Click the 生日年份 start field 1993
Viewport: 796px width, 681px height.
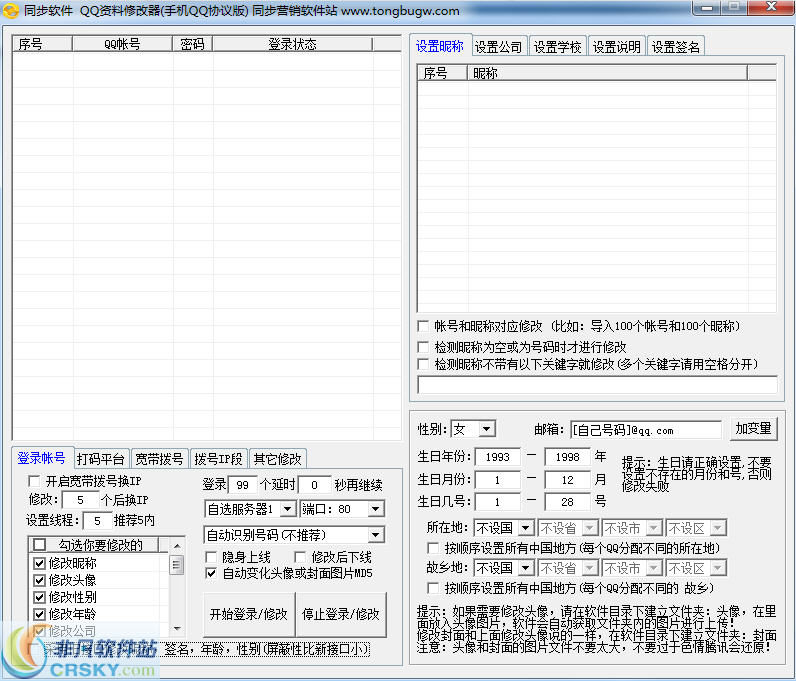(x=498, y=457)
